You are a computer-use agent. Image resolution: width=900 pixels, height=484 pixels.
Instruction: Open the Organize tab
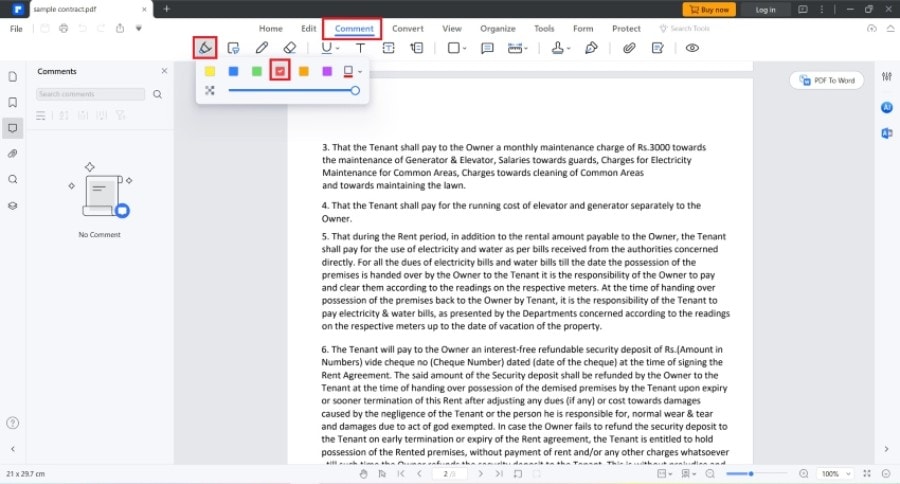(498, 28)
